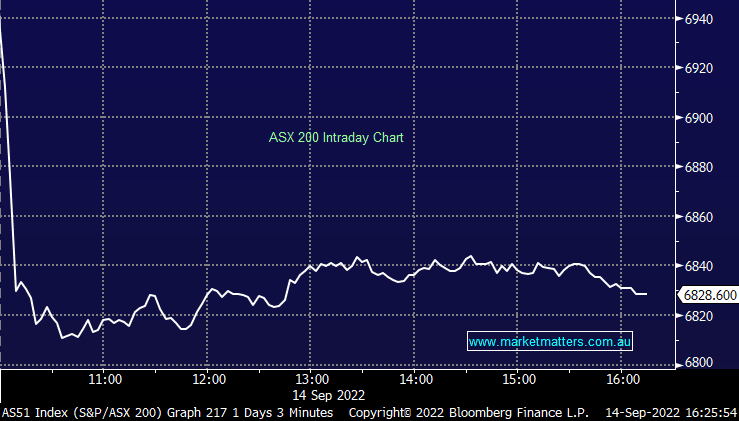Click the 6800 price axis label
This screenshot has width=739, height=421.
click(x=708, y=364)
